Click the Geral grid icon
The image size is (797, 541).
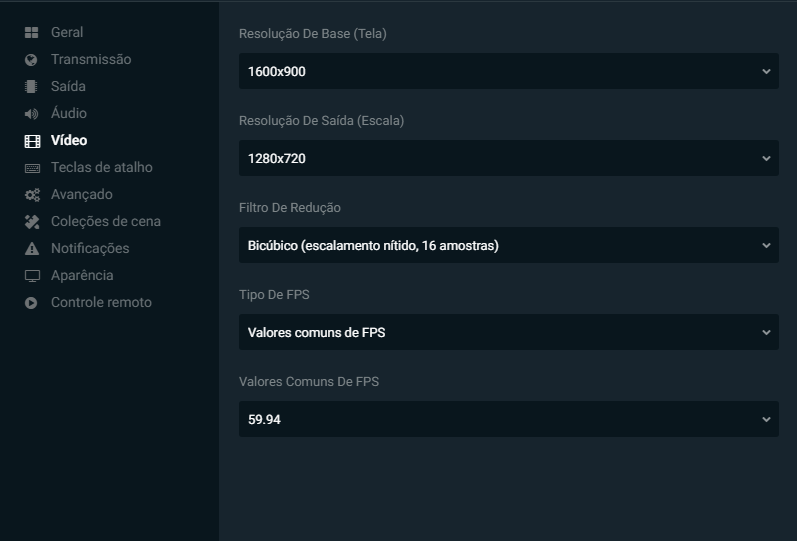click(x=32, y=33)
